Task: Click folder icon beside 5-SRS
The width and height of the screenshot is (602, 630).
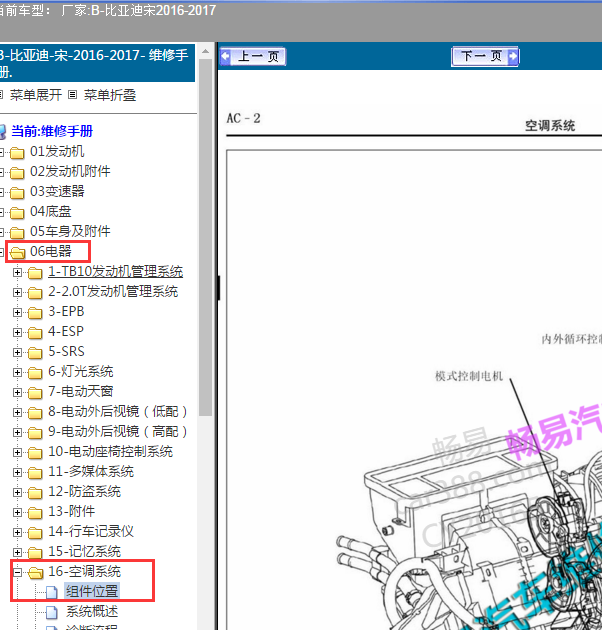Action: 35,352
